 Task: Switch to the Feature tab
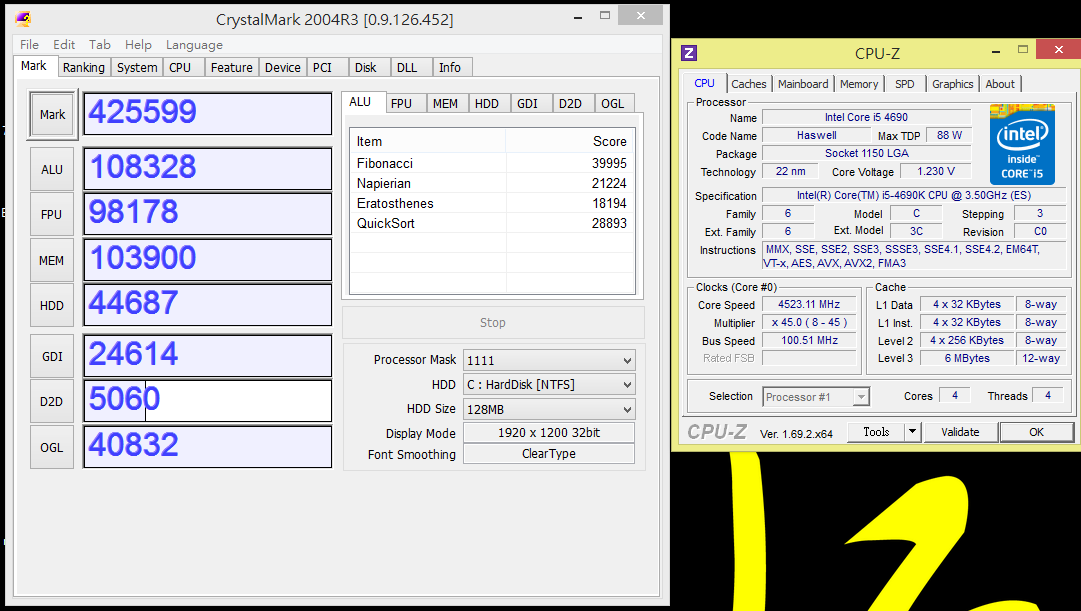click(232, 68)
